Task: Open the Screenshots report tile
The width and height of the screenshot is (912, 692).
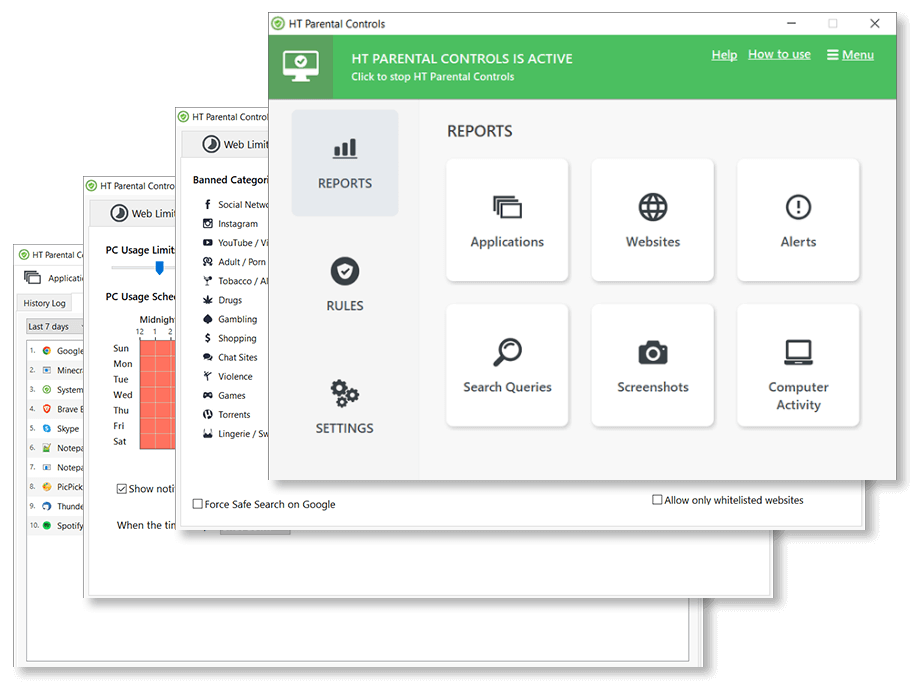Action: (653, 365)
